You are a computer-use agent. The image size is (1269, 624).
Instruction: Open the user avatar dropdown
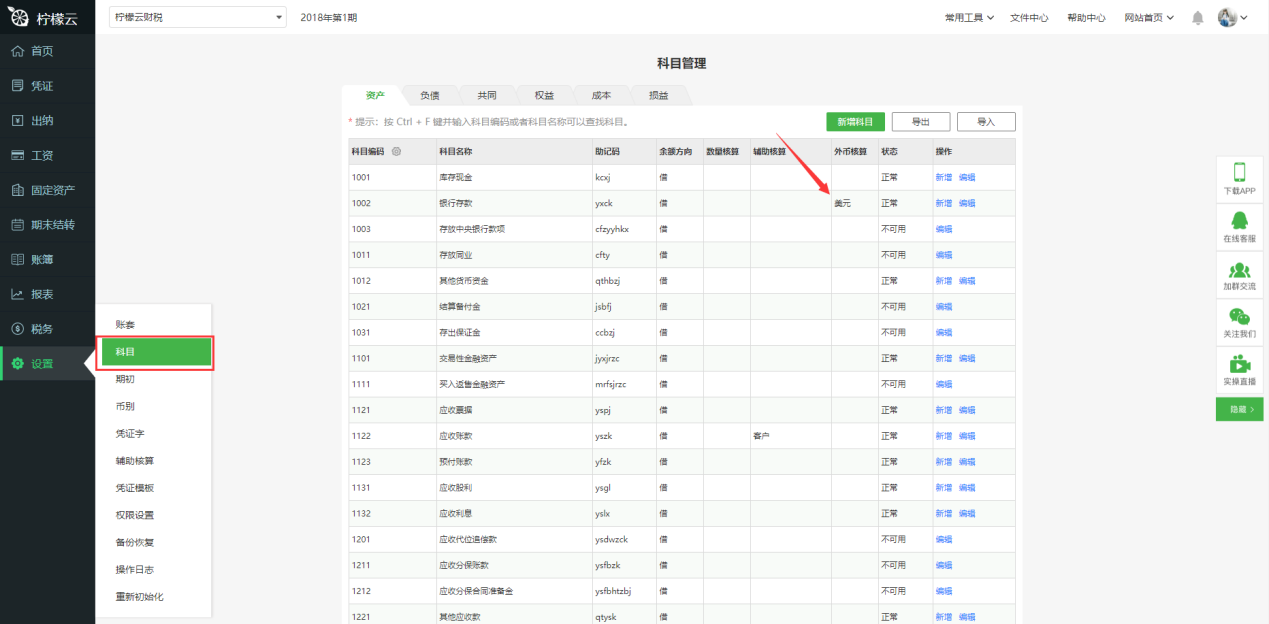[x=1232, y=18]
